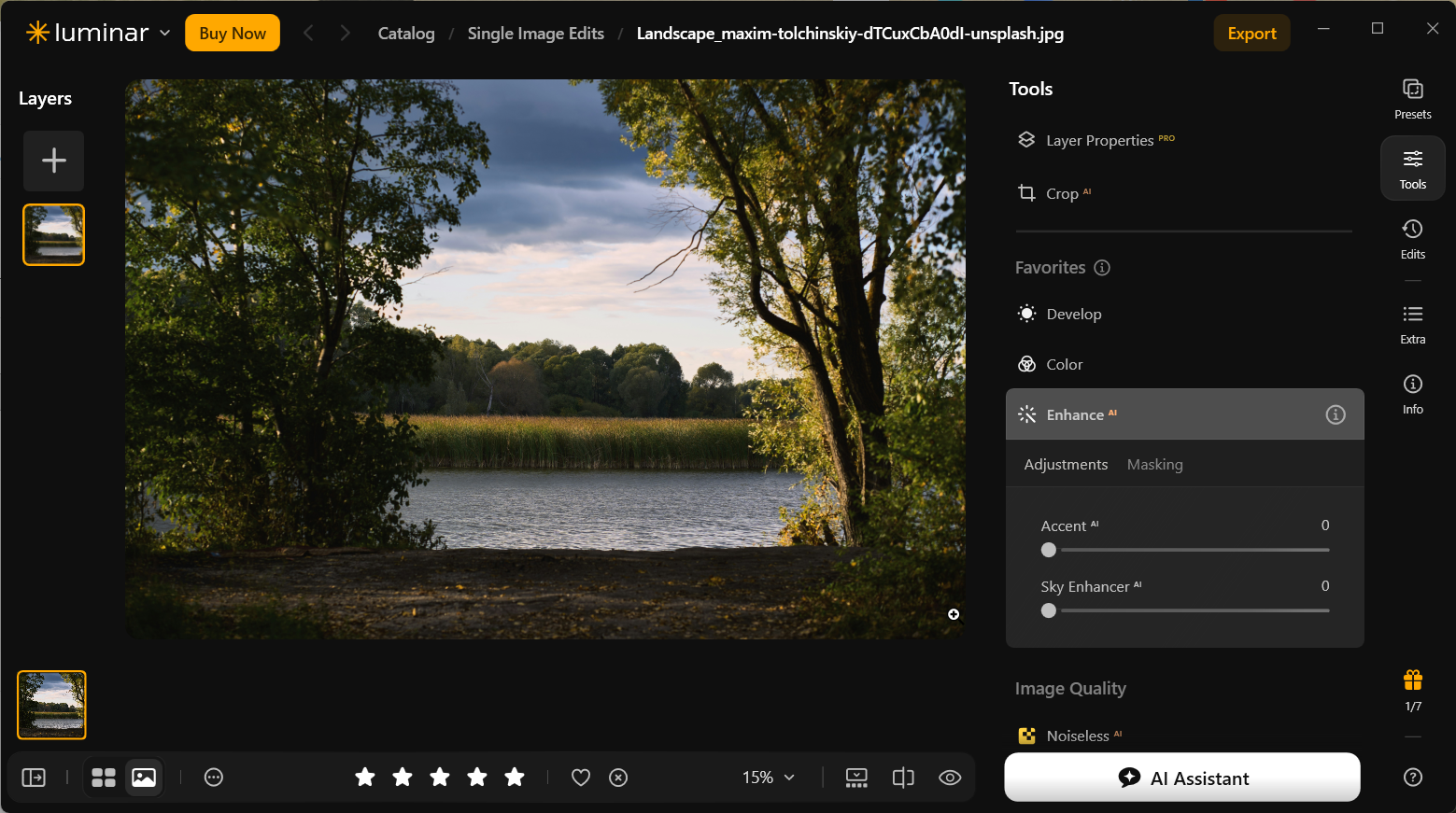This screenshot has width=1456, height=813.
Task: Open the 15% zoom level dropdown
Action: tap(769, 777)
